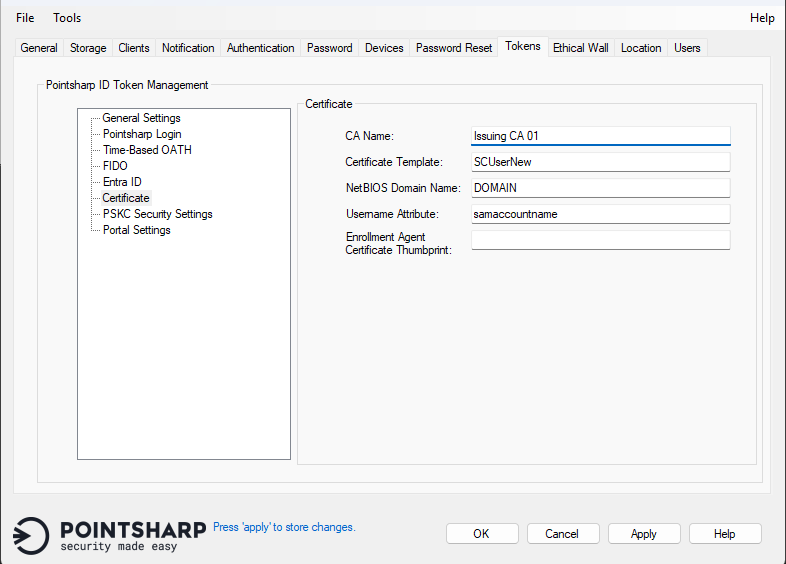Image resolution: width=786 pixels, height=564 pixels.
Task: Select Entra ID in the tree
Action: (122, 182)
